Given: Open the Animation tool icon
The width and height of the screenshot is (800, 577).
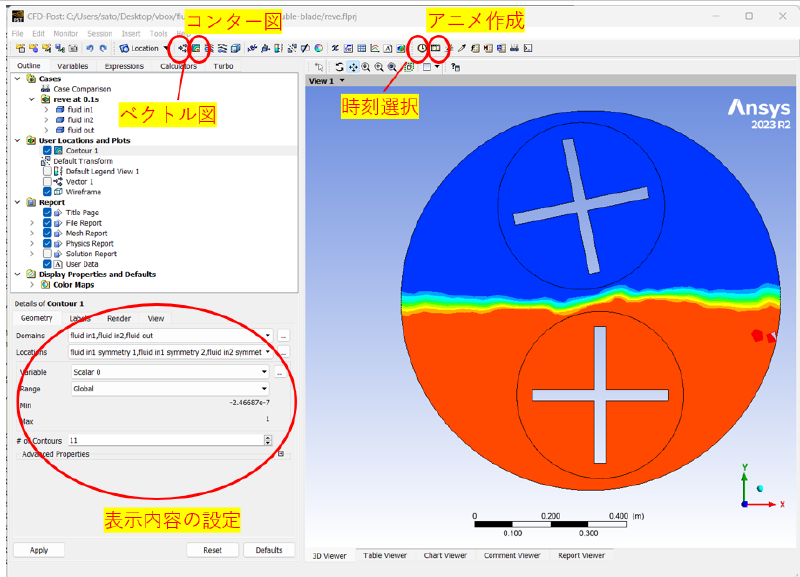Looking at the screenshot, I should [x=436, y=48].
